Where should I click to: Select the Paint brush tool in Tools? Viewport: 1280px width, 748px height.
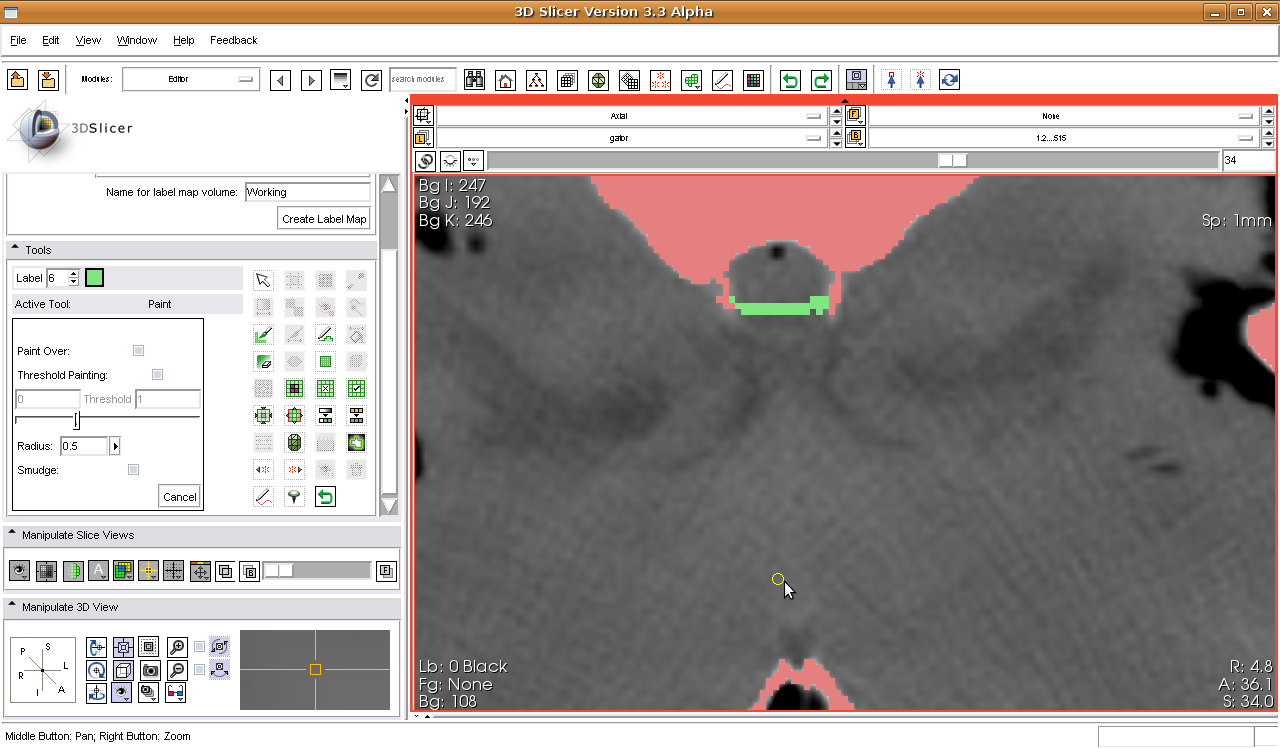point(263,334)
